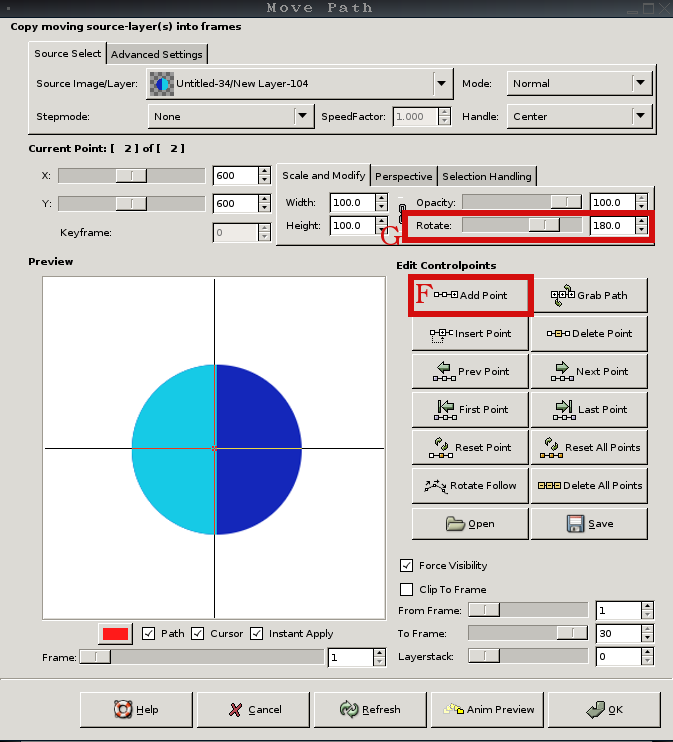Start Anim Preview

tap(487, 710)
